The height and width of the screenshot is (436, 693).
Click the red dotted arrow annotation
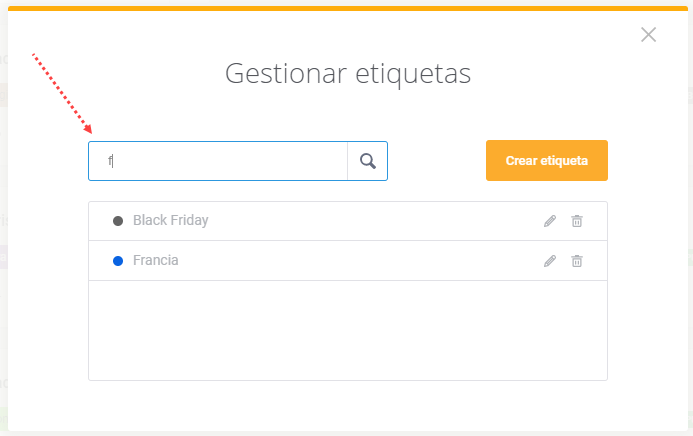[62, 94]
